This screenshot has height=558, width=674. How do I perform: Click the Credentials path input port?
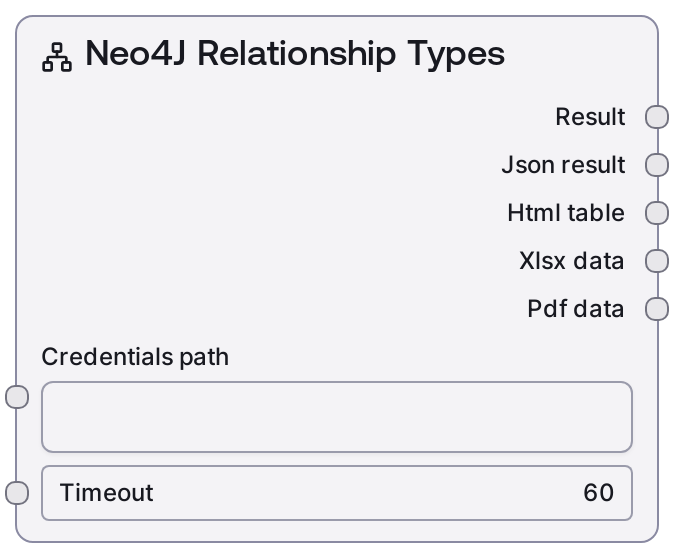[x=17, y=397]
